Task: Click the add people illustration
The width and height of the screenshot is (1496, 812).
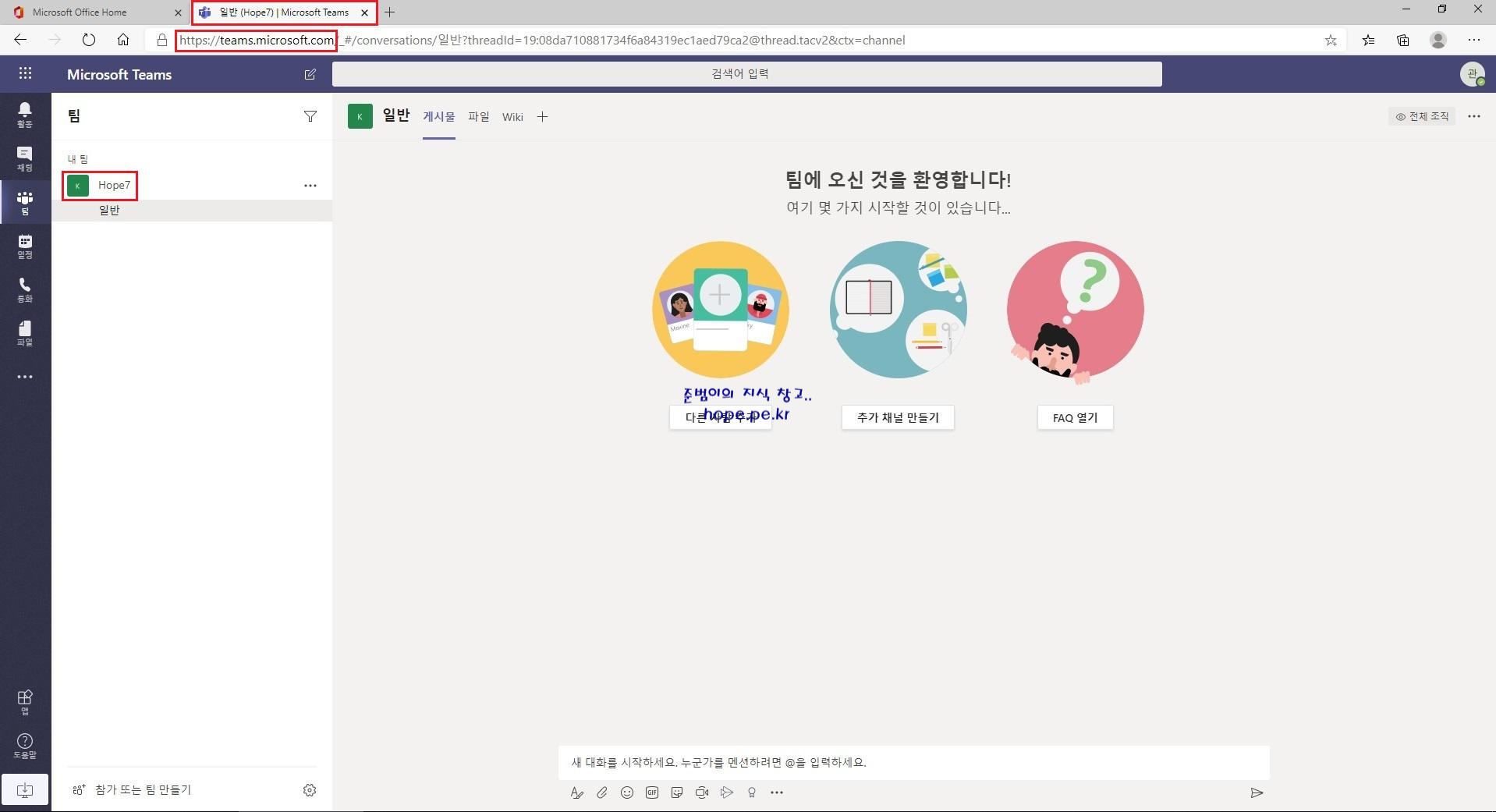Action: (x=721, y=310)
